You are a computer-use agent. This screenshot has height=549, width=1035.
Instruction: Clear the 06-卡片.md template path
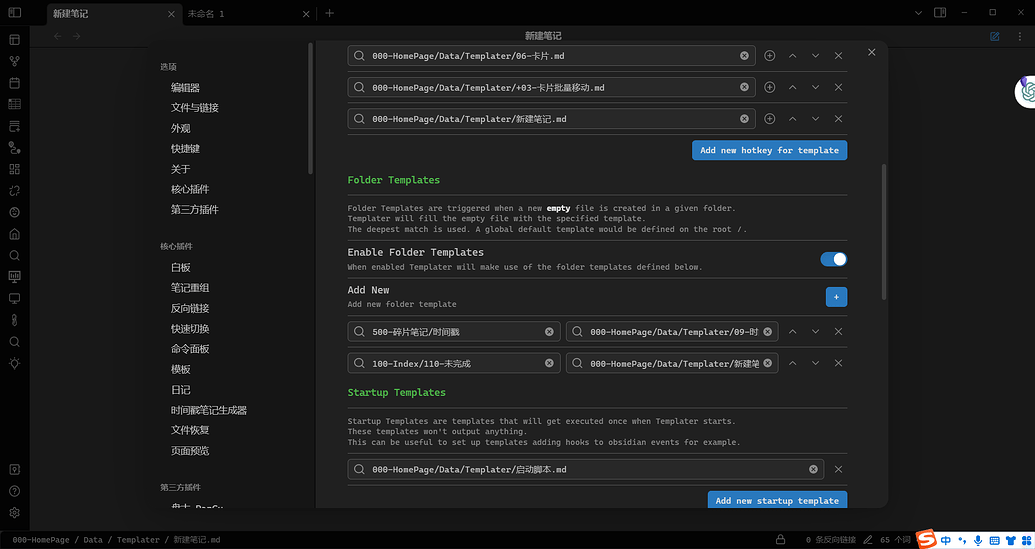[745, 55]
